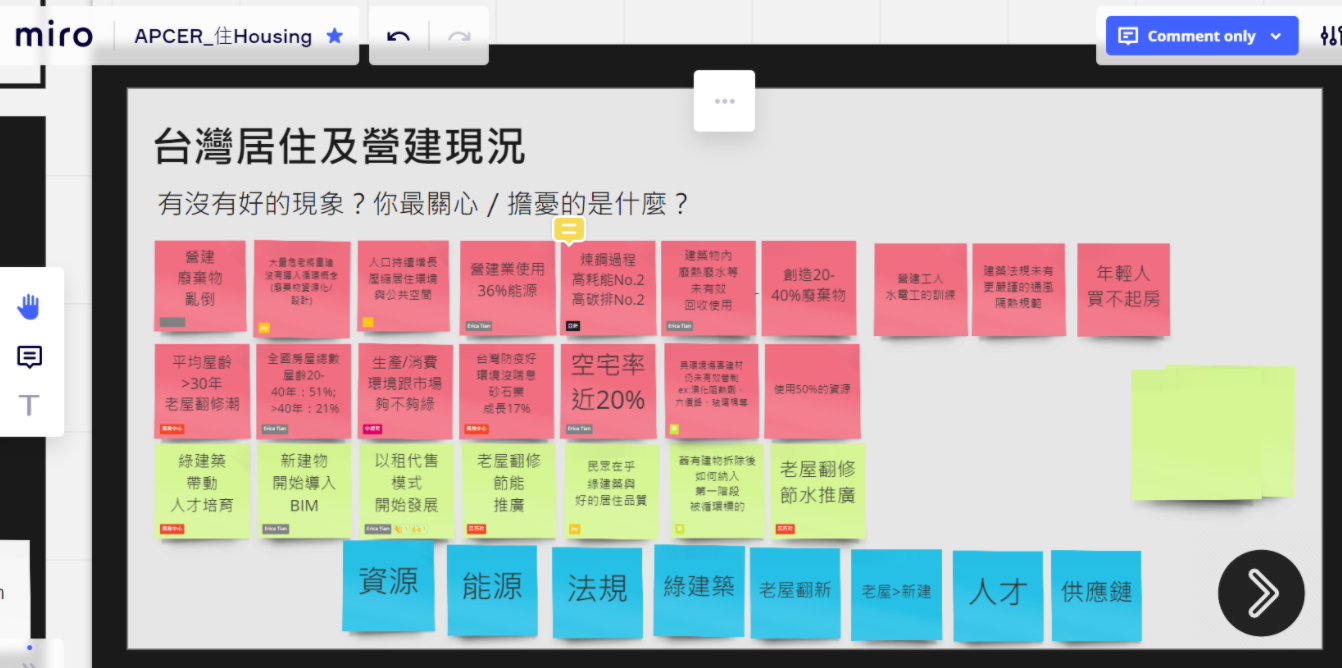Select the blue 供應鏈 sticky note
The width and height of the screenshot is (1342, 668).
[x=1096, y=594]
